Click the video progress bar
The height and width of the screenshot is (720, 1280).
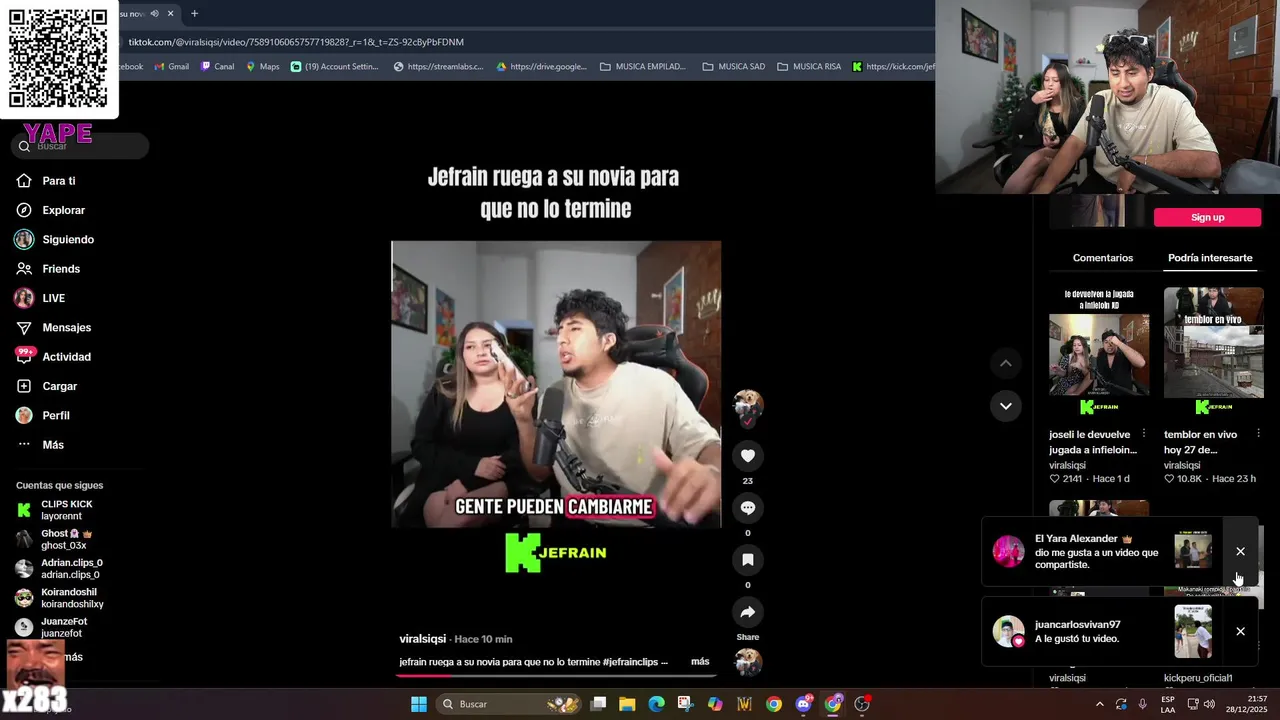tap(556, 675)
